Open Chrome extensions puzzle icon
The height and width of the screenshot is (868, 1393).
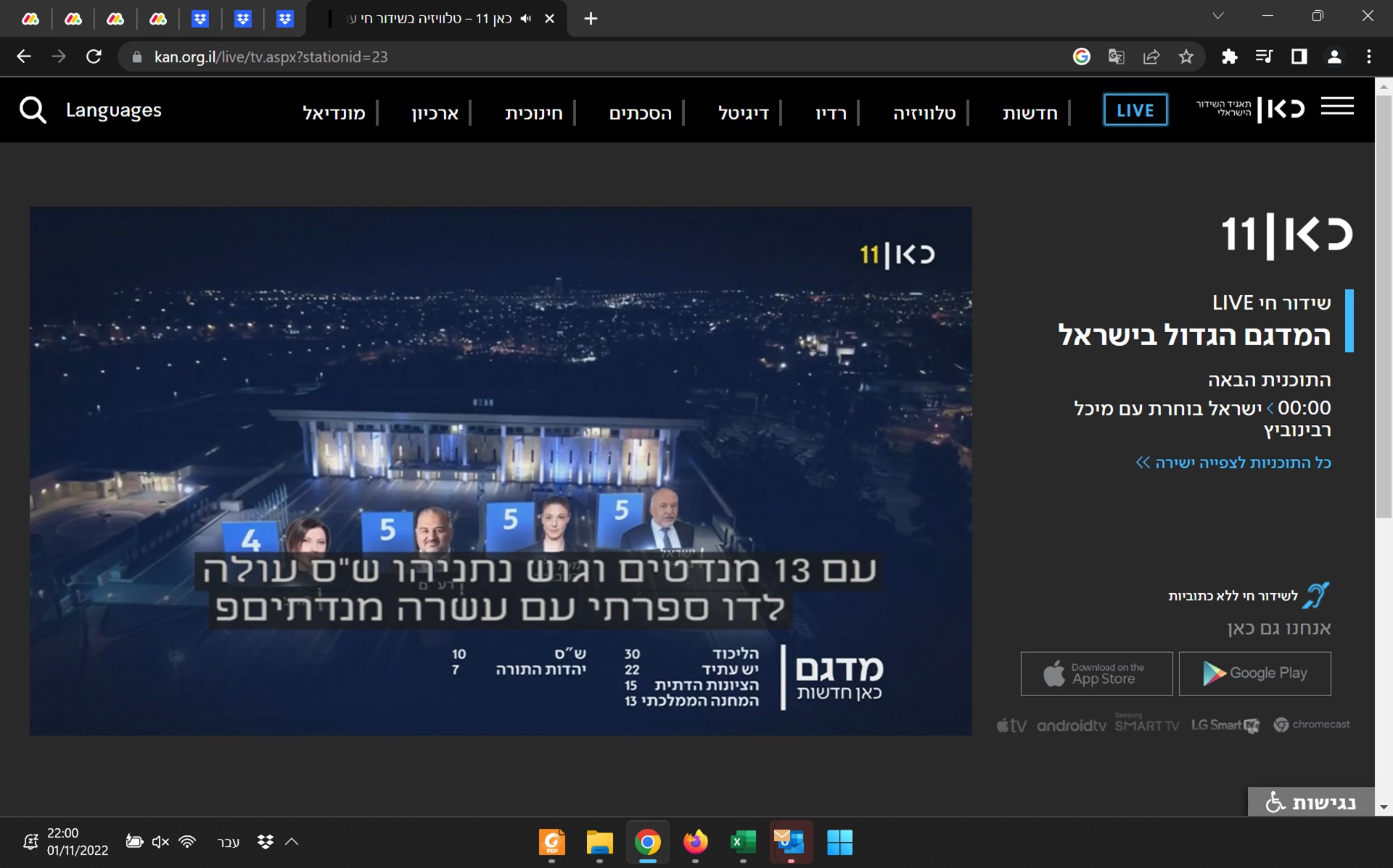1229,57
